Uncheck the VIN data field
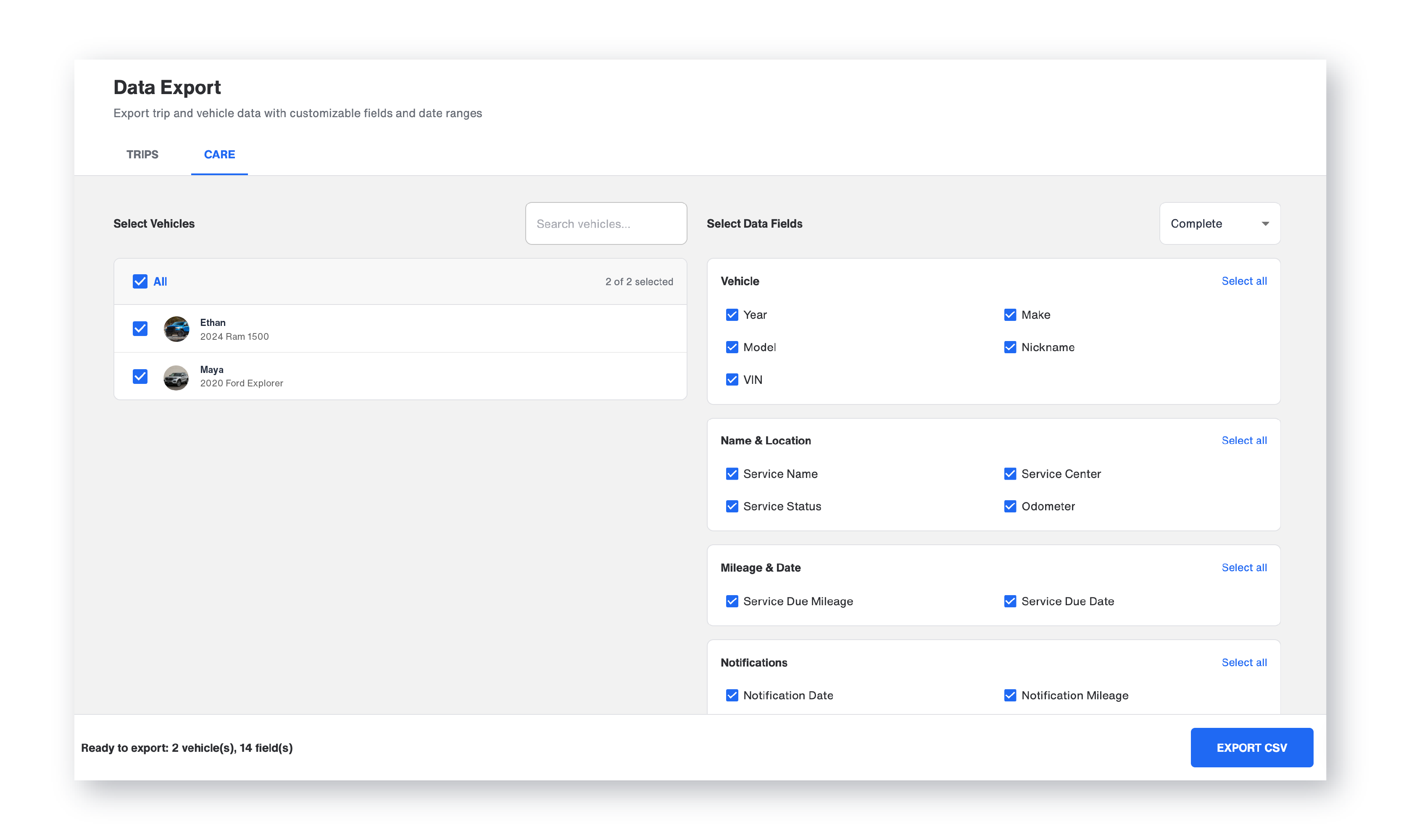The image size is (1401, 840). click(x=732, y=380)
